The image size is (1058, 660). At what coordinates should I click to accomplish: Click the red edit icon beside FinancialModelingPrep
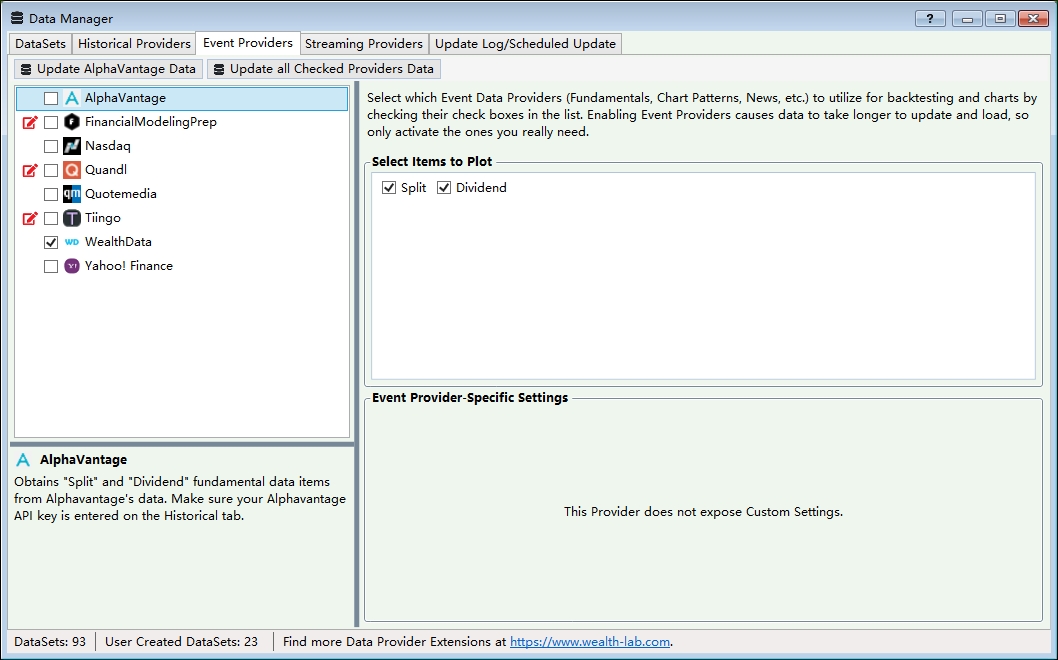coord(30,122)
